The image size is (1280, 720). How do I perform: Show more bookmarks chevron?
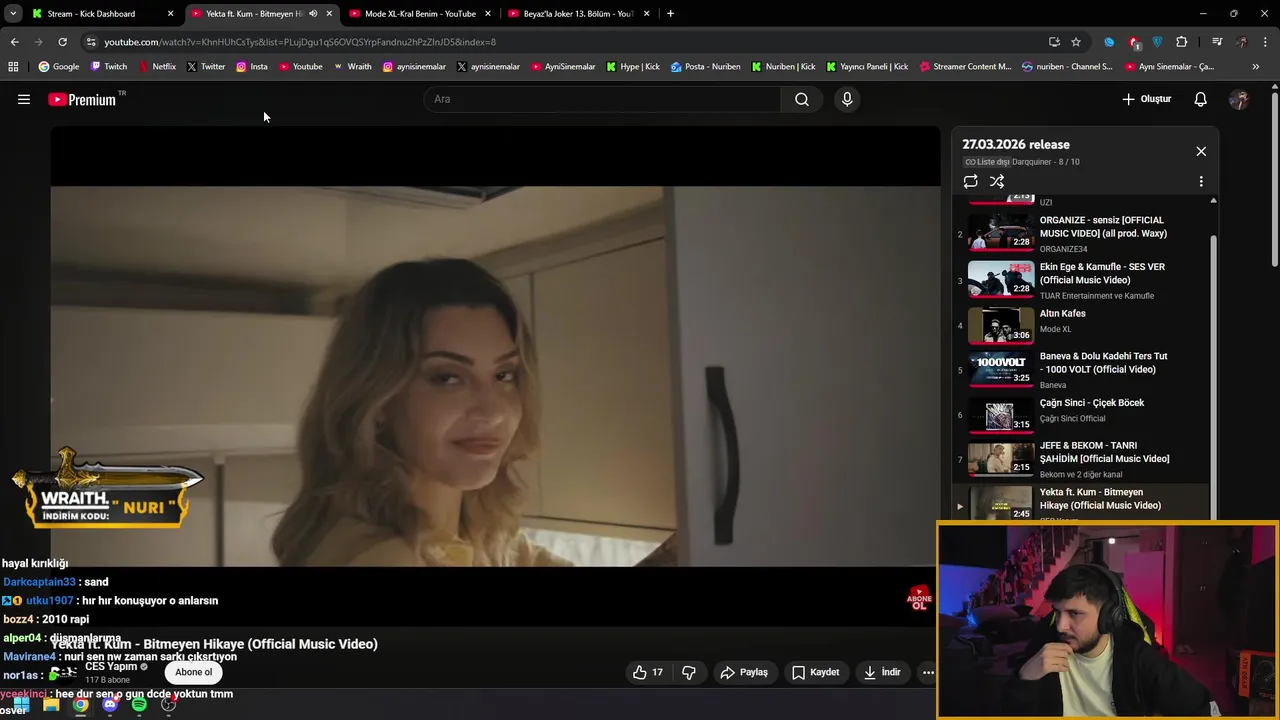click(1255, 67)
